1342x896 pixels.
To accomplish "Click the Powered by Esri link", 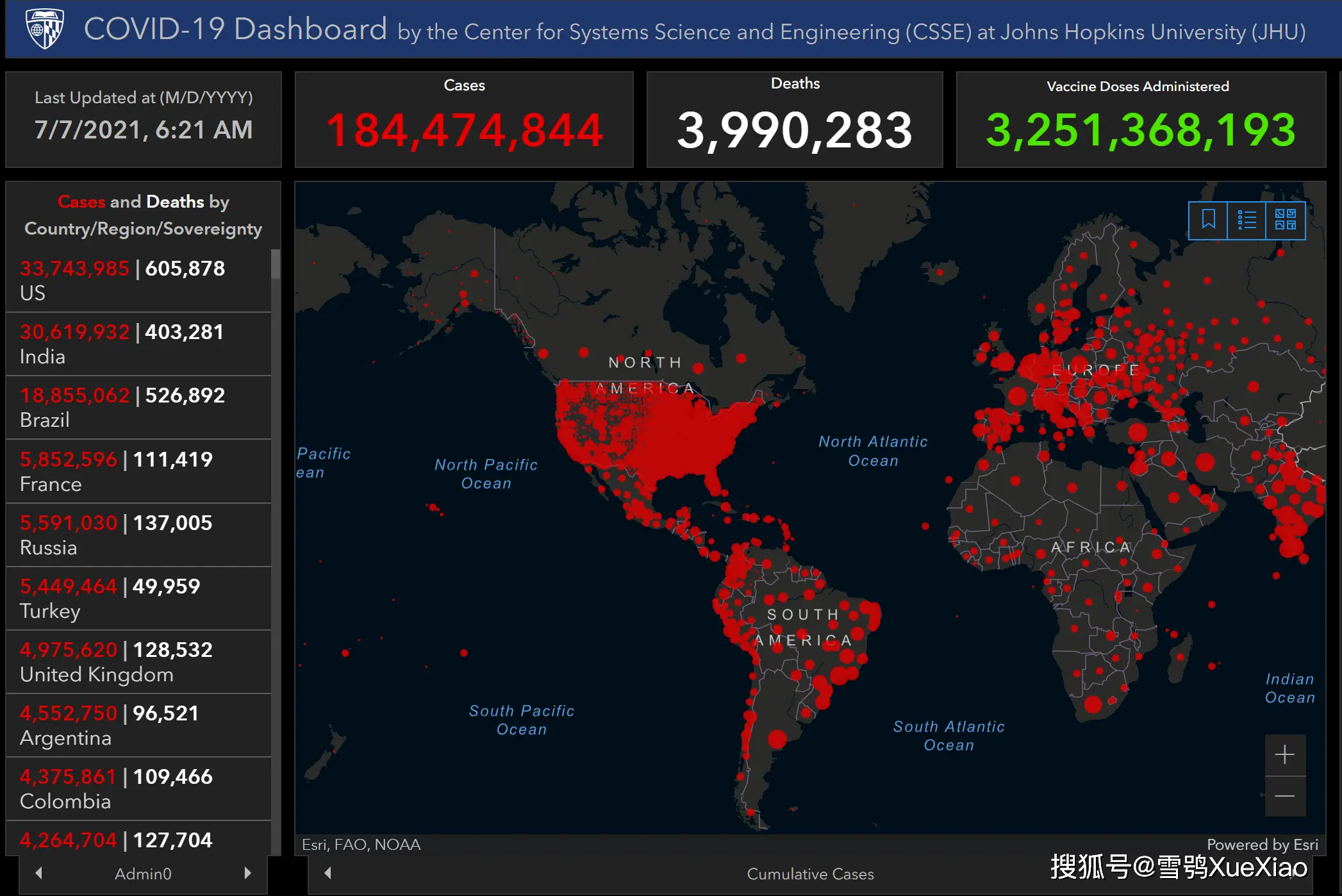I will (1262, 845).
